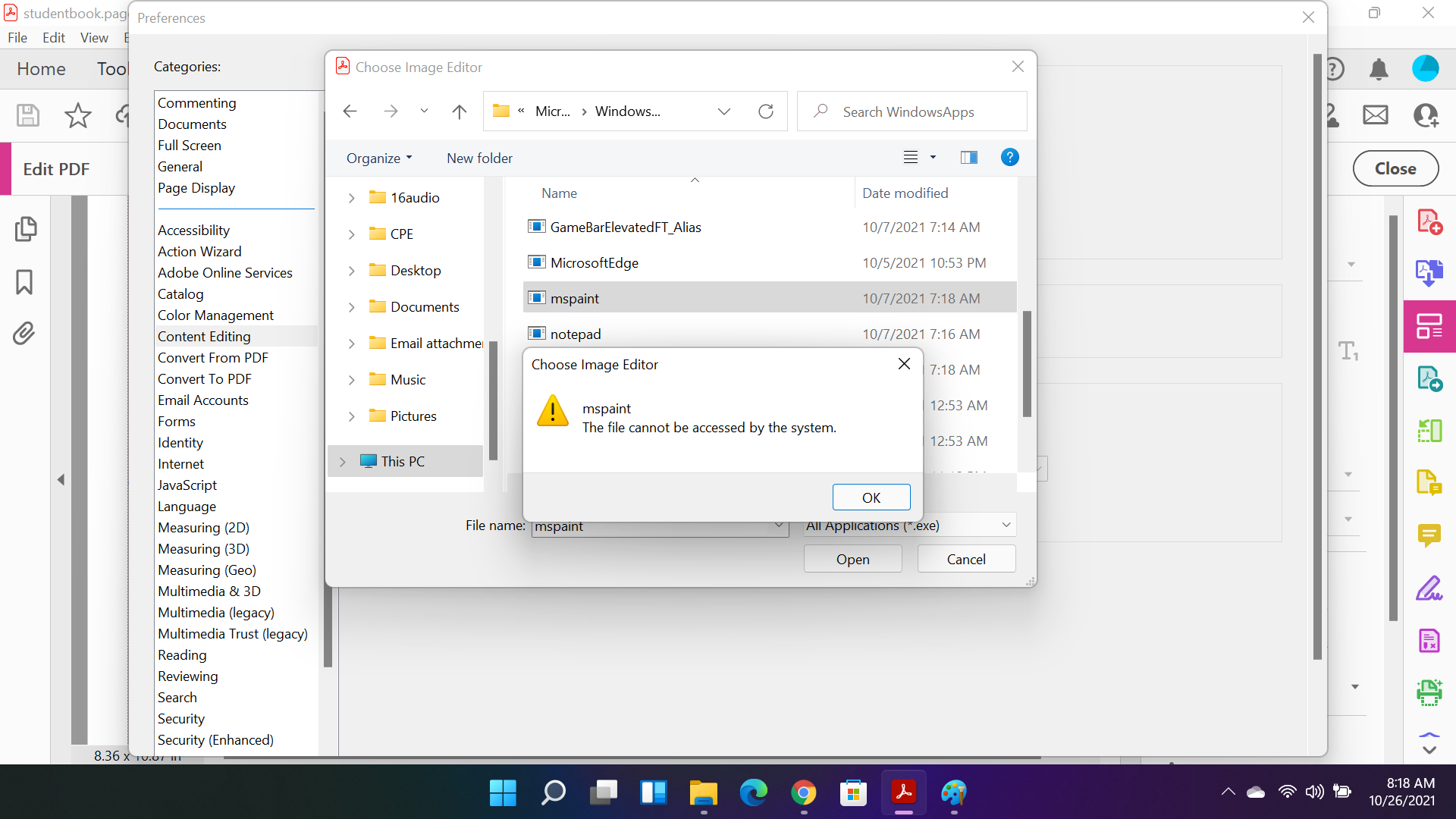Screen dimensions: 1456x819
Task: Click the Close button for Edit PDF
Action: pyautogui.click(x=1395, y=168)
